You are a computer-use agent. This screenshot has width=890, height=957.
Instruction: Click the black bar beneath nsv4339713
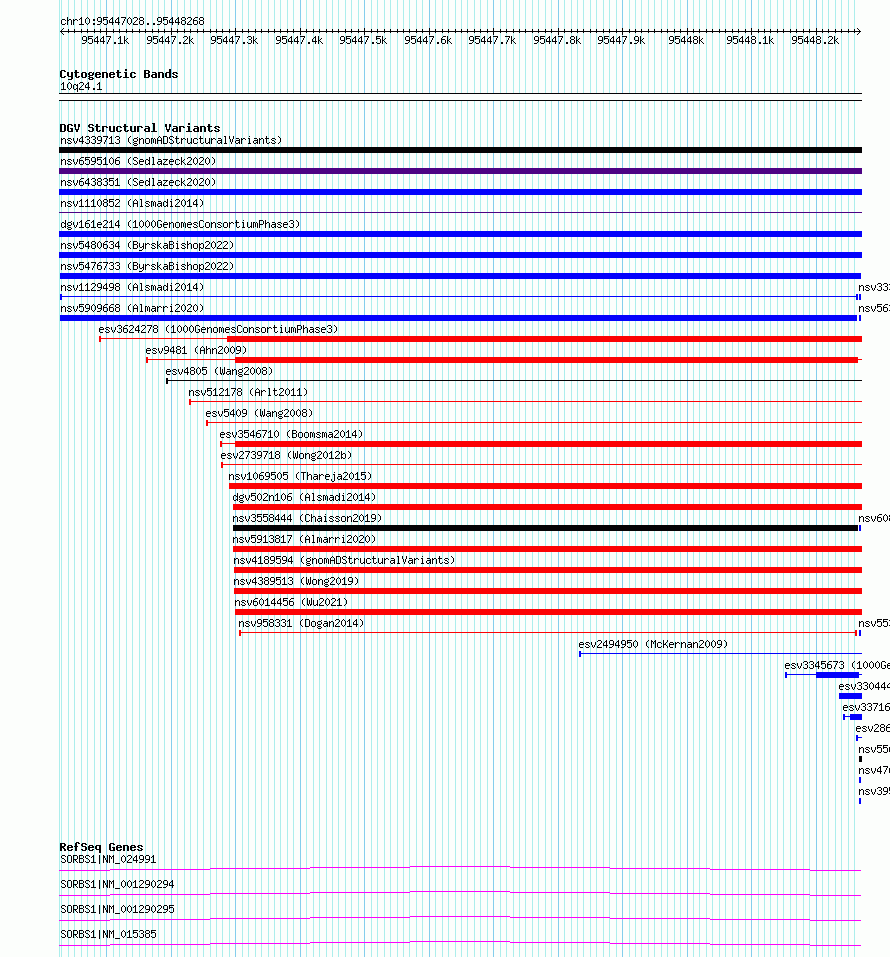pos(460,150)
